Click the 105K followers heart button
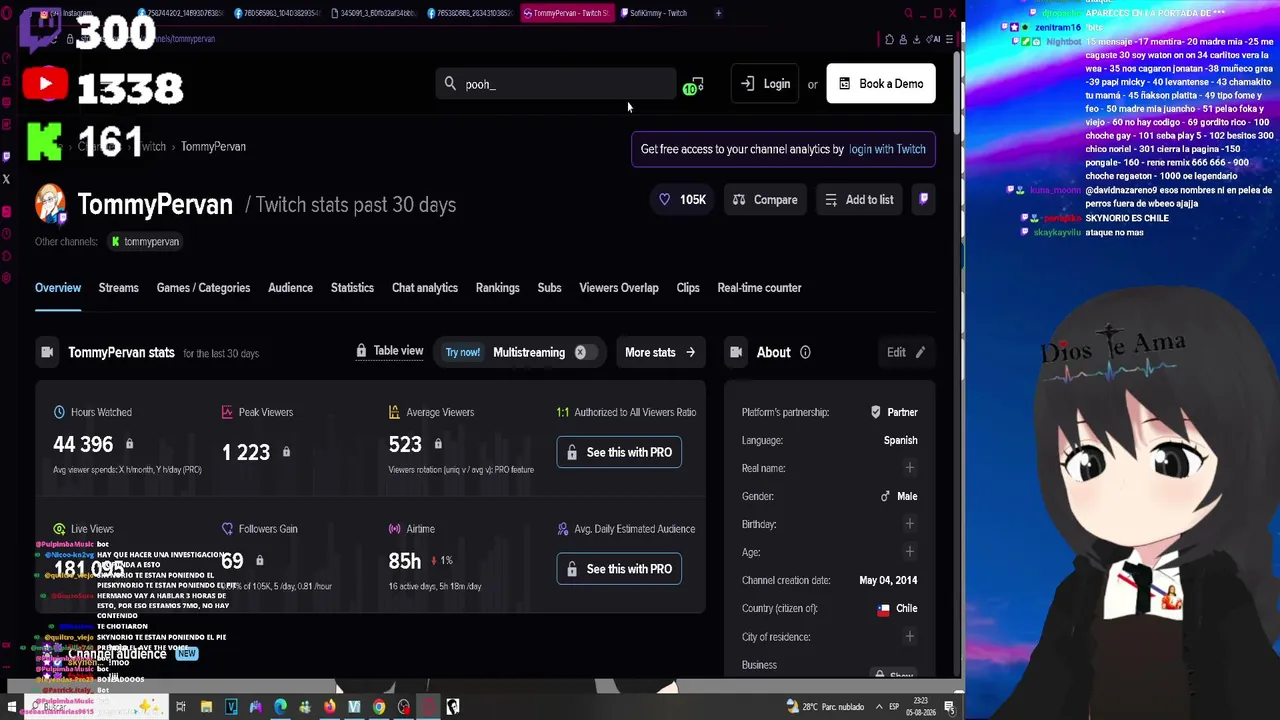 [x=682, y=200]
